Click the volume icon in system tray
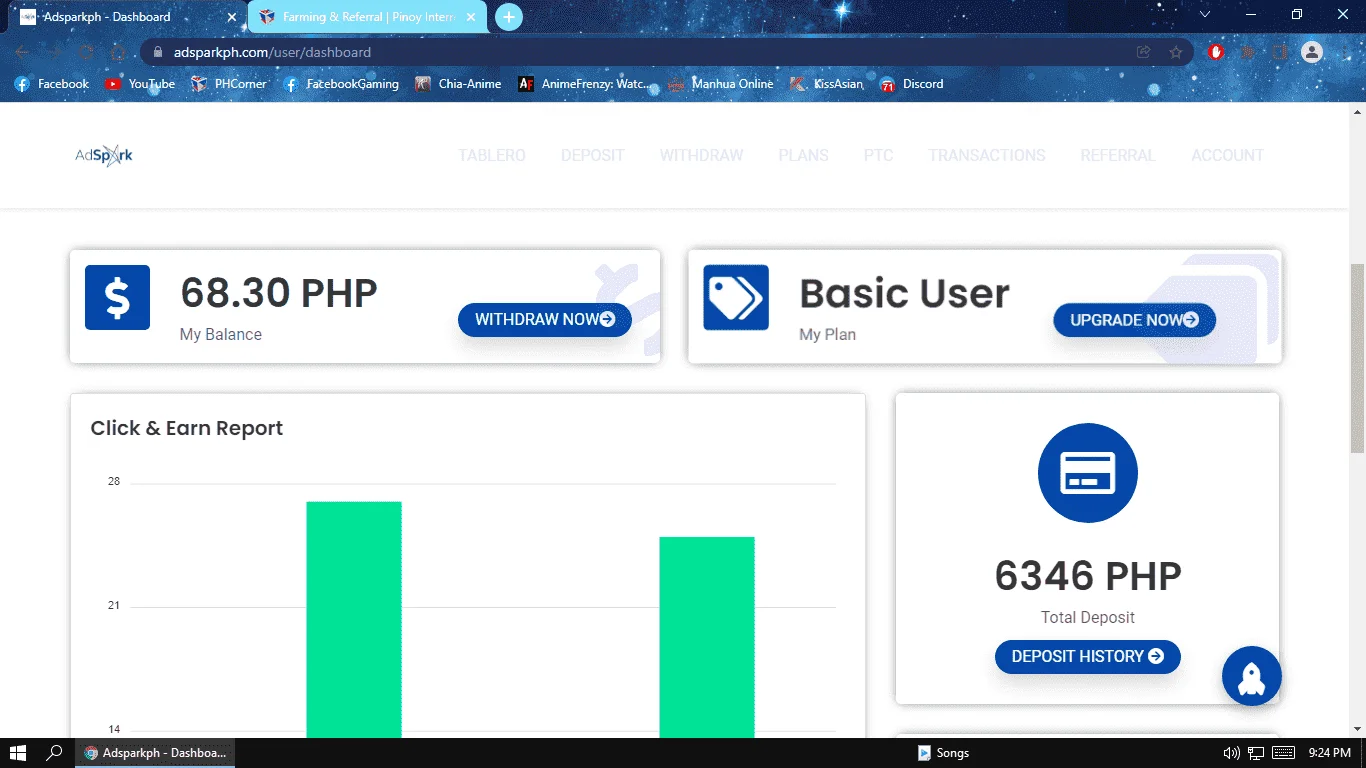Viewport: 1366px width, 768px height. (1231, 753)
